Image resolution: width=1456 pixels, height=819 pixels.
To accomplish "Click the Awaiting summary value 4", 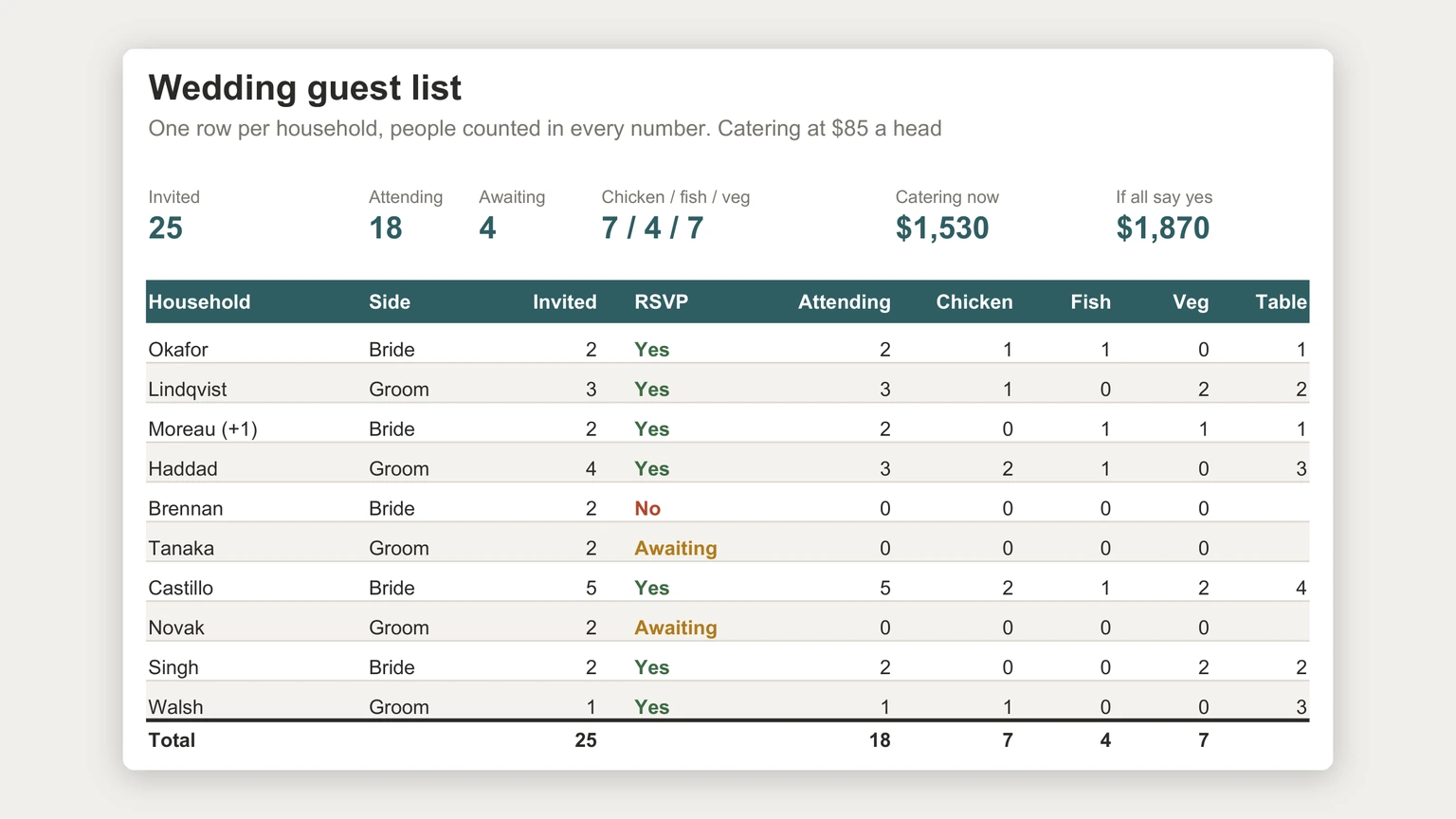I will [487, 227].
